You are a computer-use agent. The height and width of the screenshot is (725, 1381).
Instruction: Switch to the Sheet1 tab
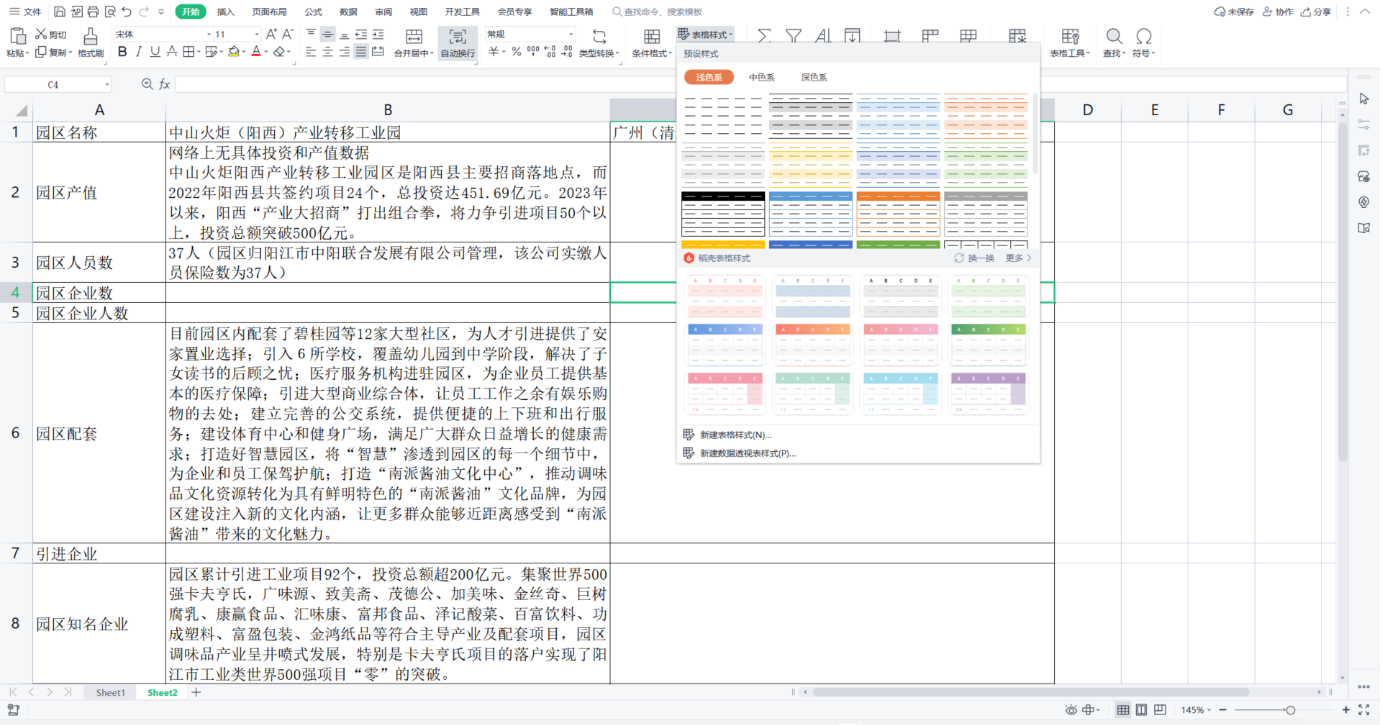point(110,692)
